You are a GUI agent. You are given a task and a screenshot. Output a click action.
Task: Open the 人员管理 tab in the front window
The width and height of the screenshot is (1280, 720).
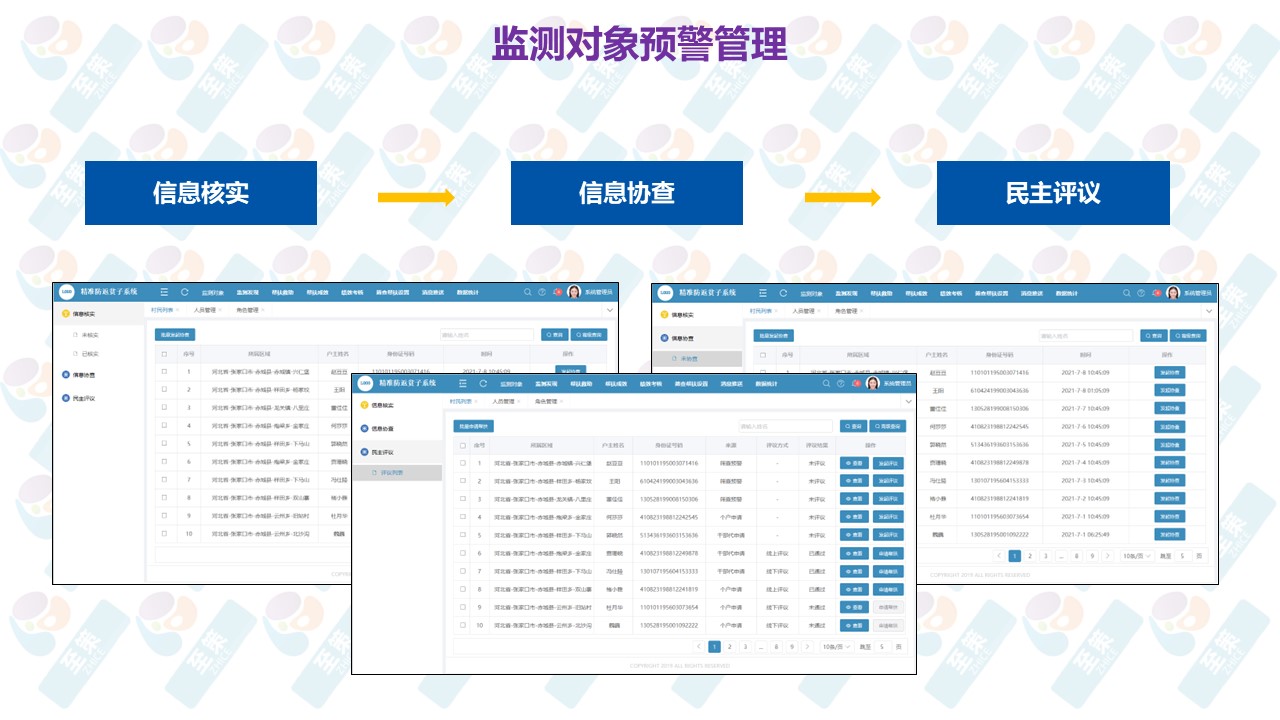506,401
